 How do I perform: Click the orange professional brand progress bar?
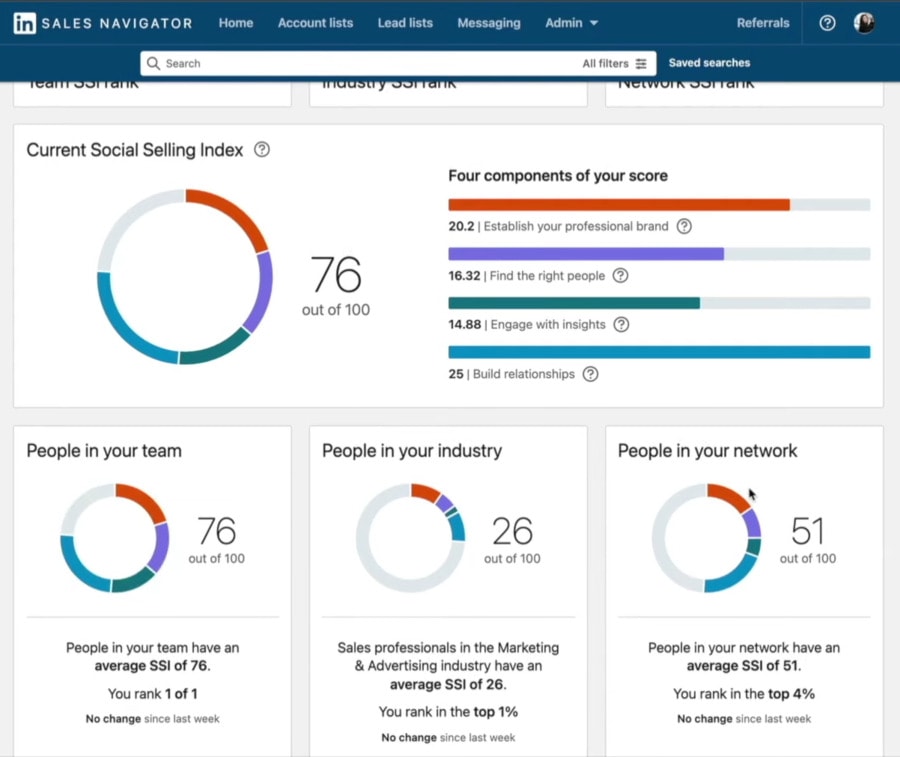pyautogui.click(x=619, y=205)
